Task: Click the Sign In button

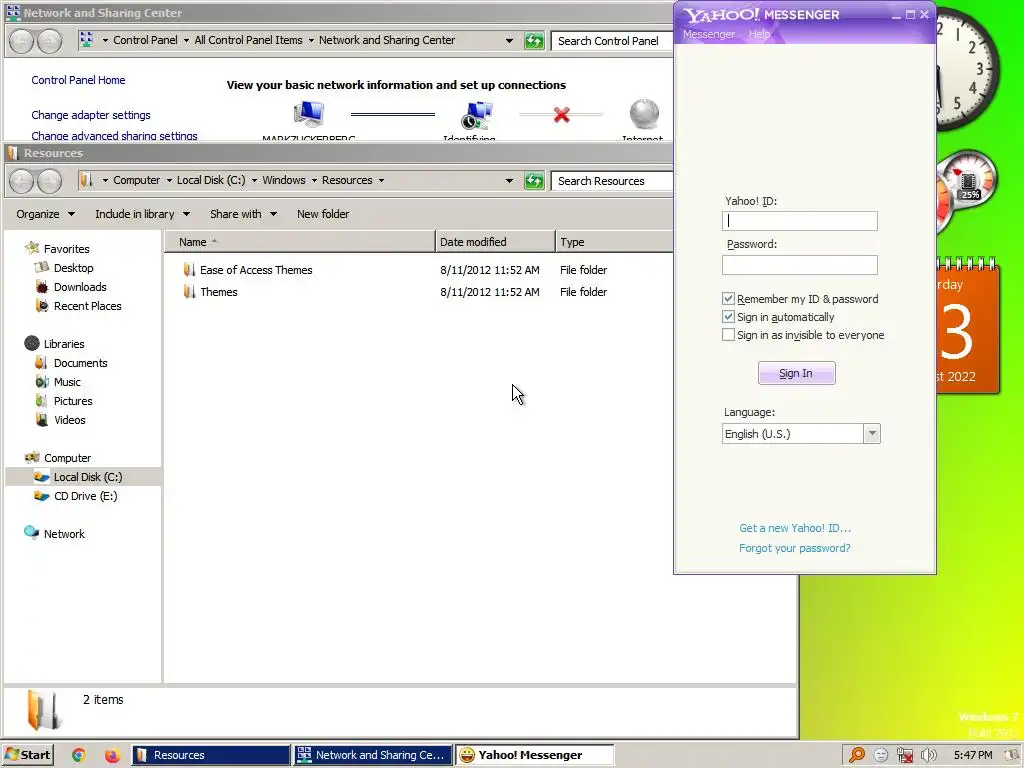Action: [796, 373]
